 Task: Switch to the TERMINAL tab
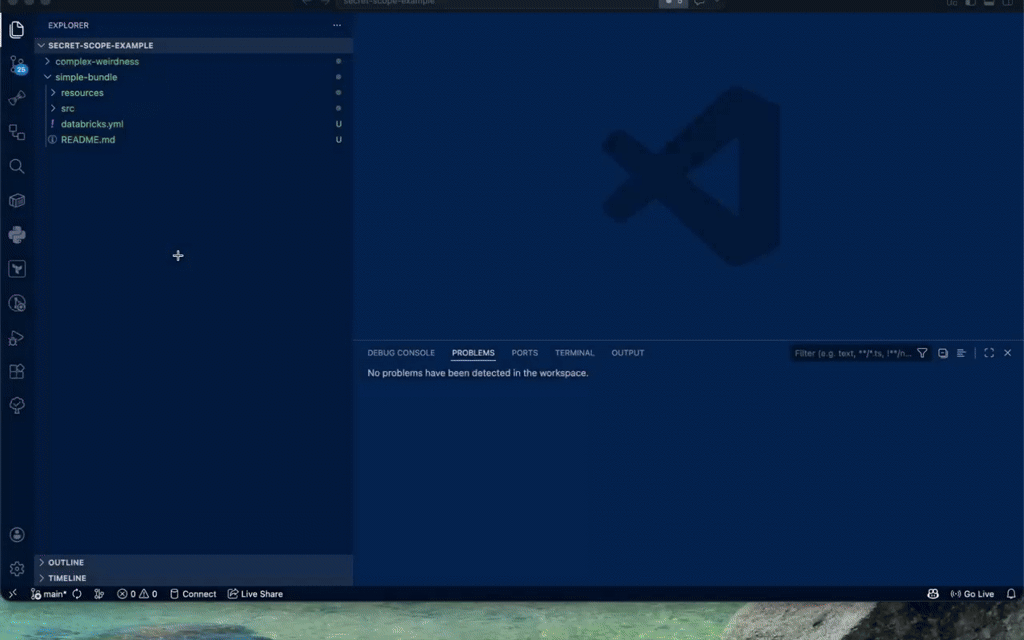tap(575, 353)
